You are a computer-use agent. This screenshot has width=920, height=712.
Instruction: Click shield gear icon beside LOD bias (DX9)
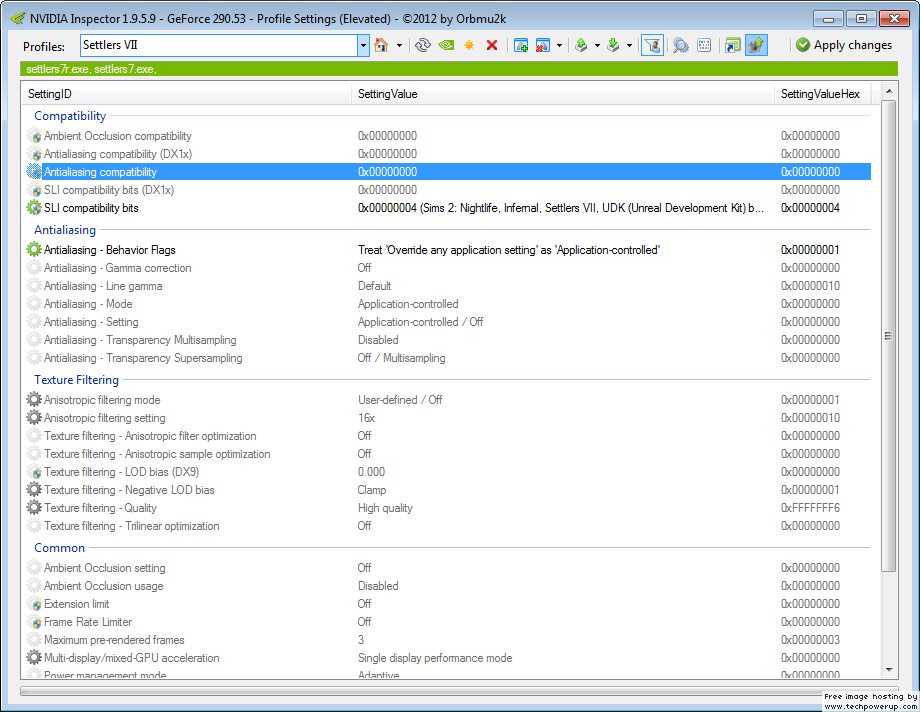click(x=34, y=472)
